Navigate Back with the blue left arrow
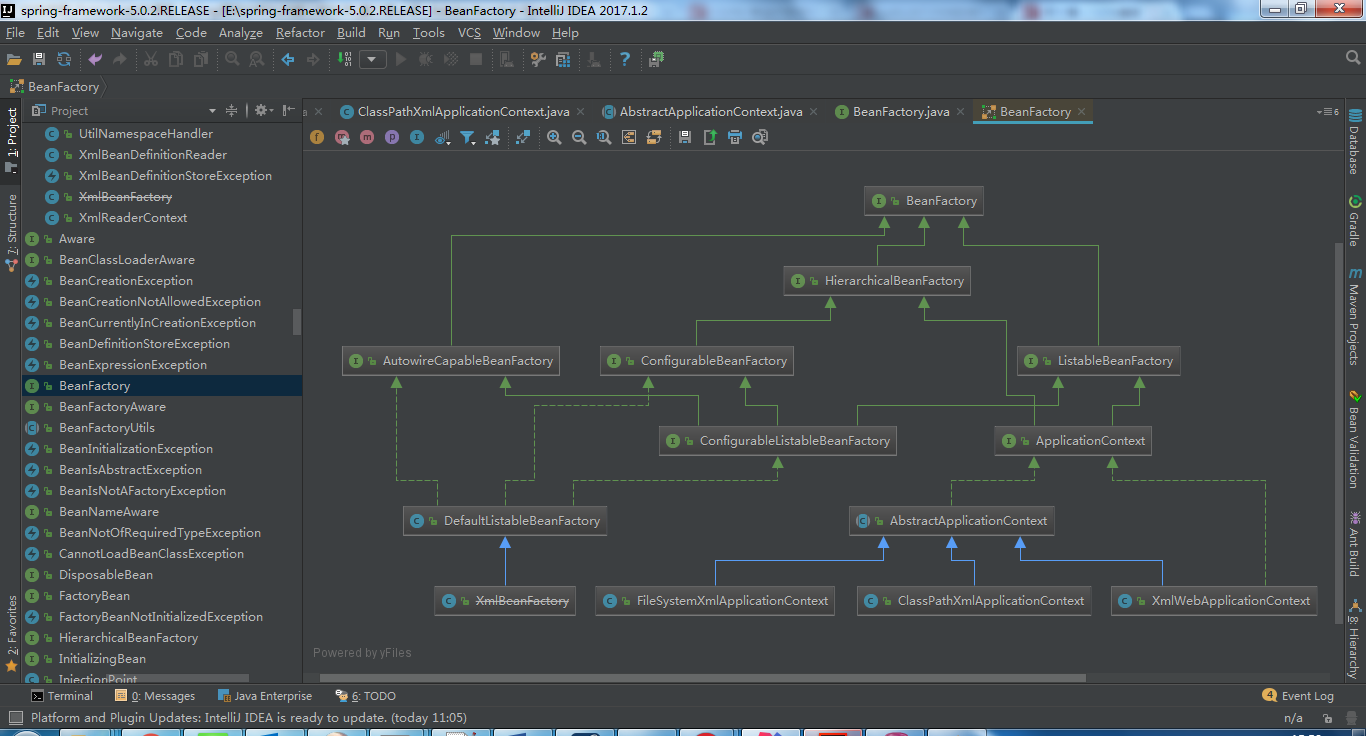 (288, 60)
